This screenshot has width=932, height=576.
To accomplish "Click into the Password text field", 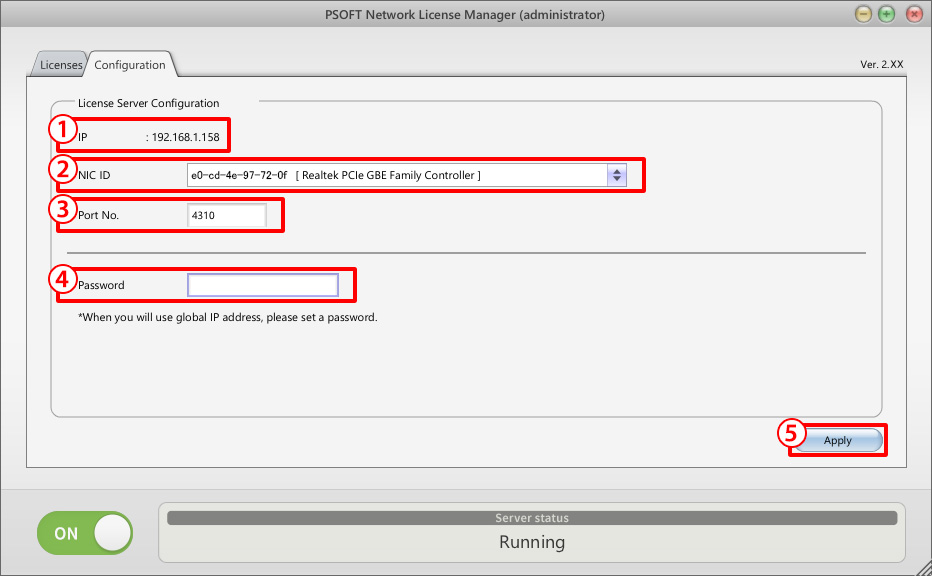I will [x=263, y=285].
